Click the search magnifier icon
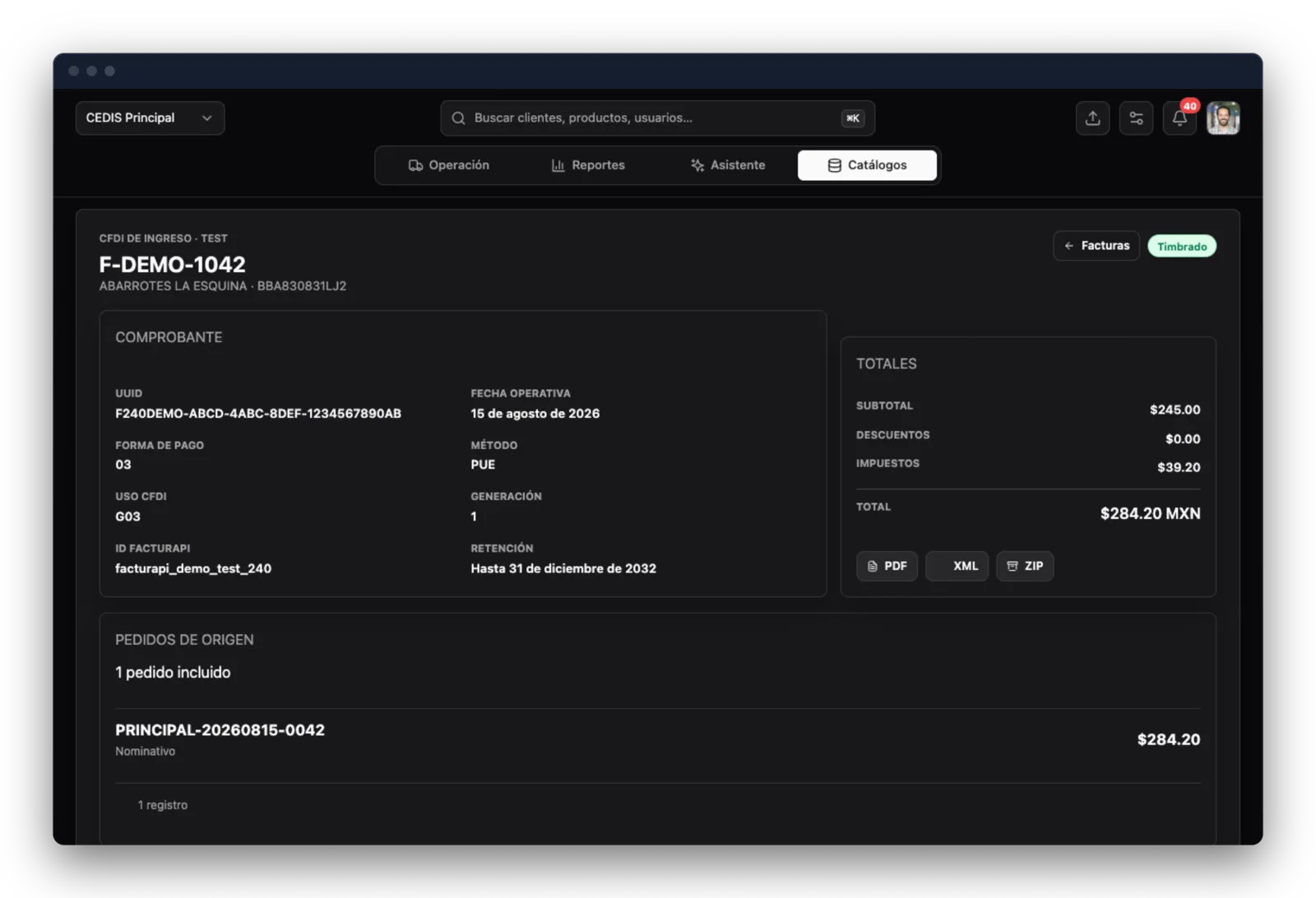Image resolution: width=1316 pixels, height=898 pixels. coord(458,118)
